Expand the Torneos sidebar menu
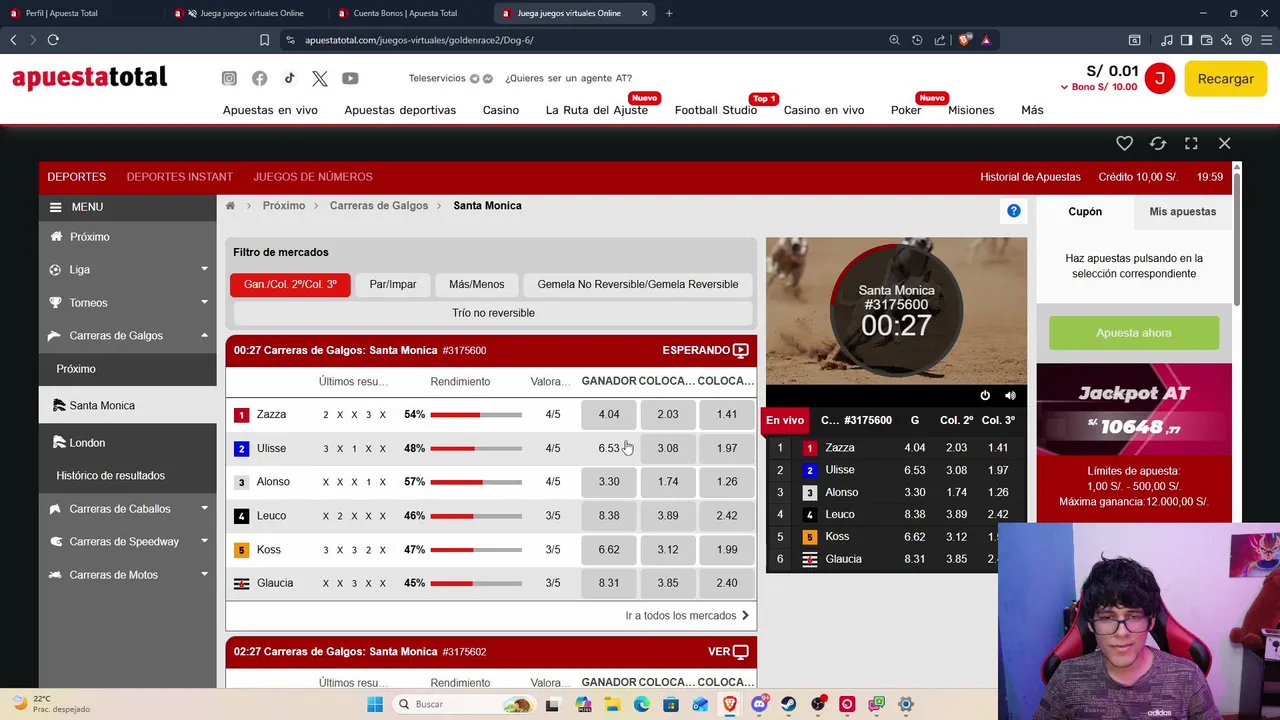 127,303
